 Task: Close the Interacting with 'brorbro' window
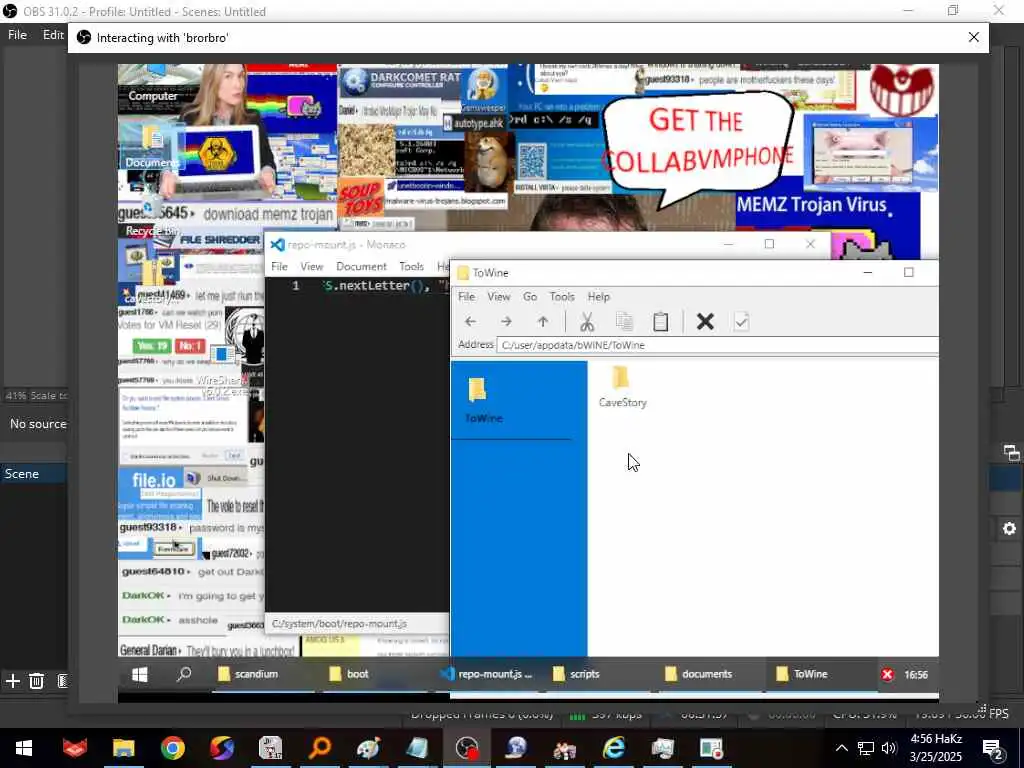click(974, 37)
